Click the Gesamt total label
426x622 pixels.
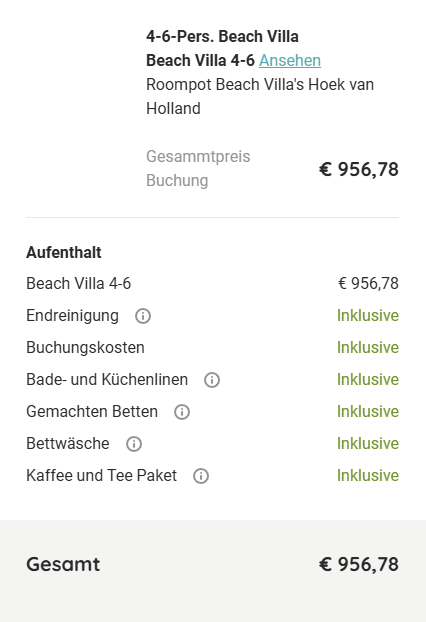(x=63, y=564)
